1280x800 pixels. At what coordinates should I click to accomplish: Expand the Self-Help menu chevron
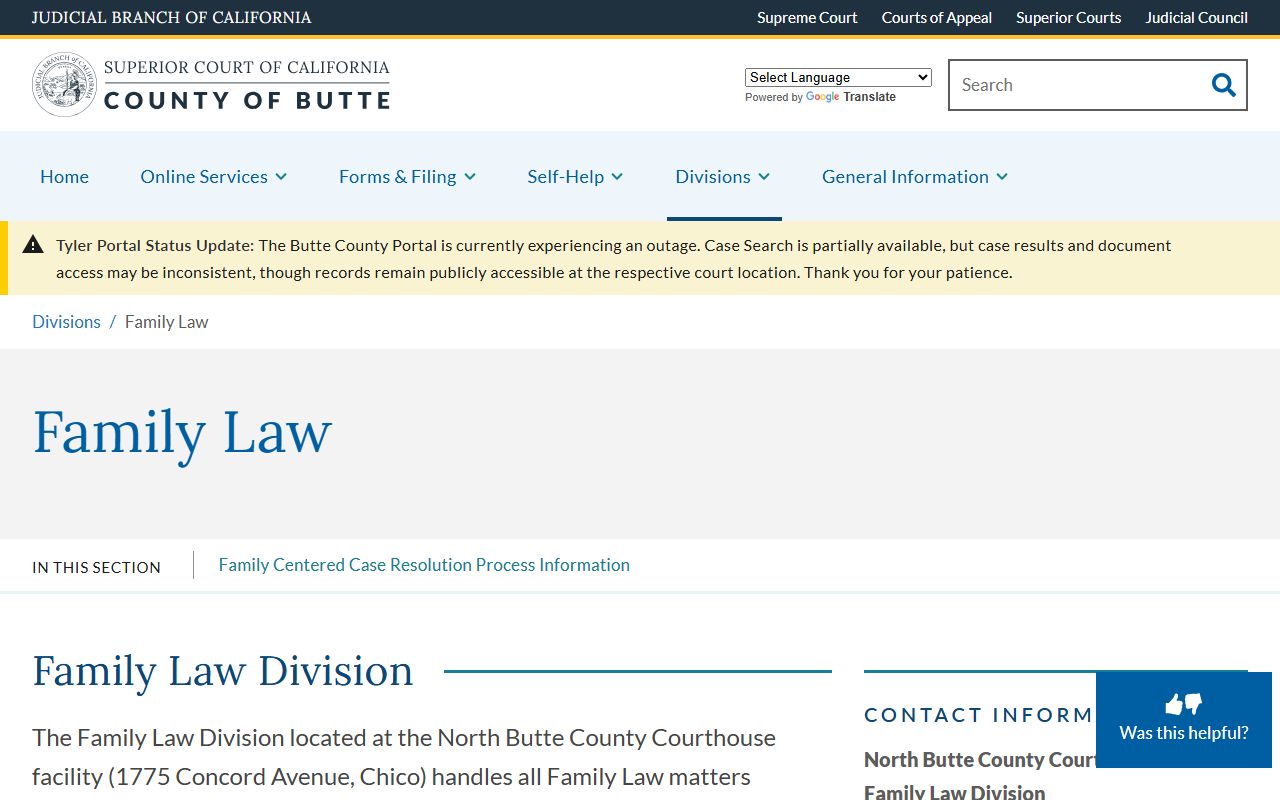coord(617,177)
